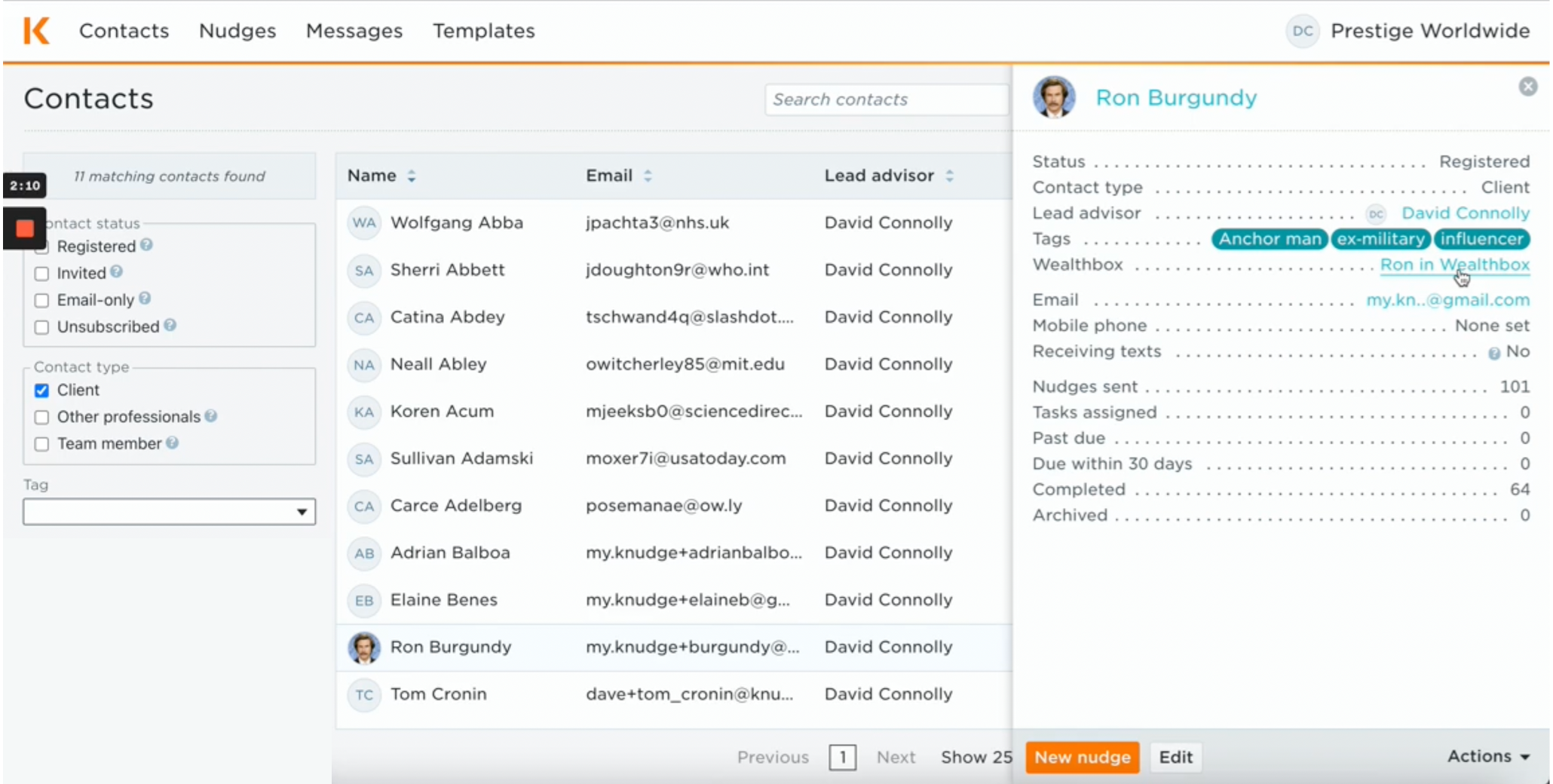The height and width of the screenshot is (784, 1553).
Task: Select the Tom Cronin contact row
Action: [674, 694]
